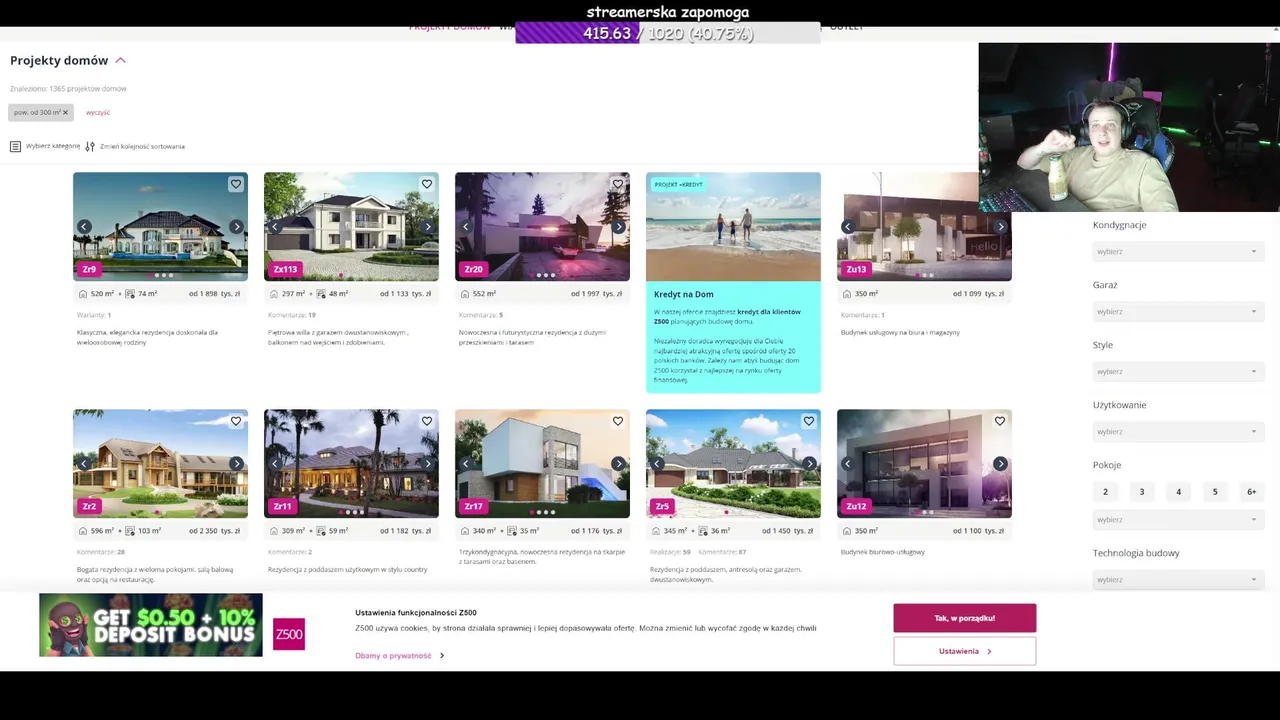
Task: Show next photo of Zr11 project
Action: [x=428, y=464]
